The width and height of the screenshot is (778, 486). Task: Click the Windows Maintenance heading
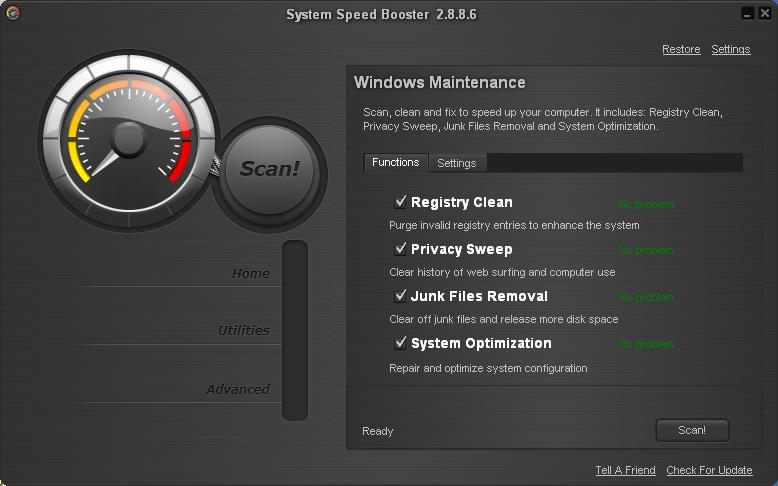pyautogui.click(x=440, y=82)
